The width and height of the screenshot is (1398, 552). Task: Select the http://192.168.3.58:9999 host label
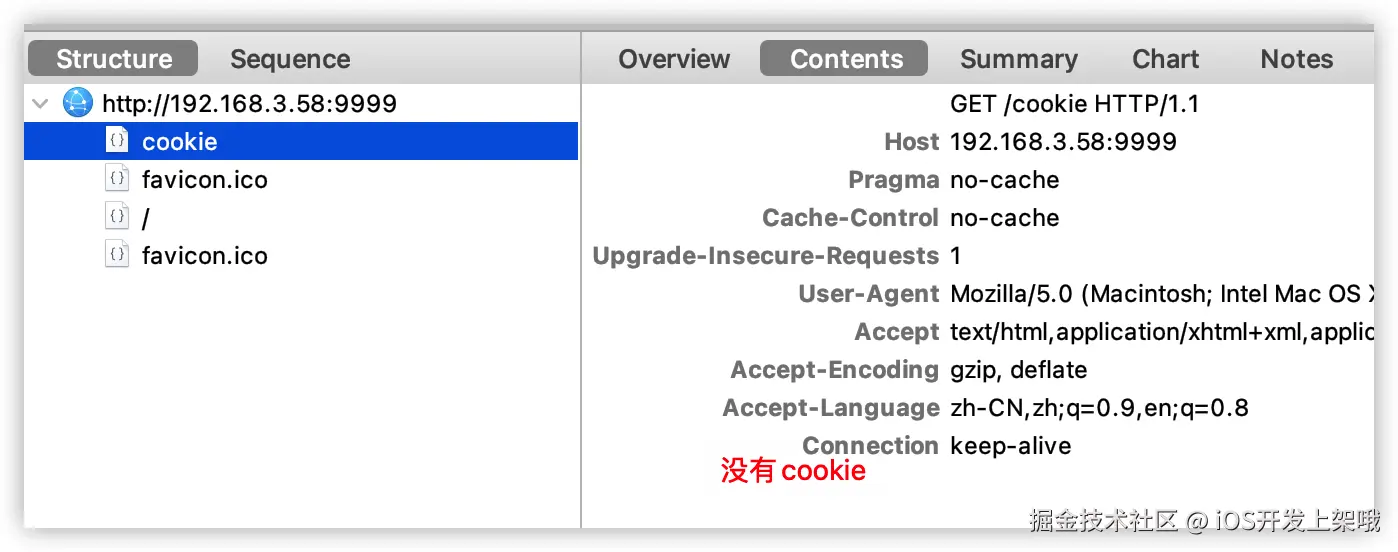tap(249, 103)
